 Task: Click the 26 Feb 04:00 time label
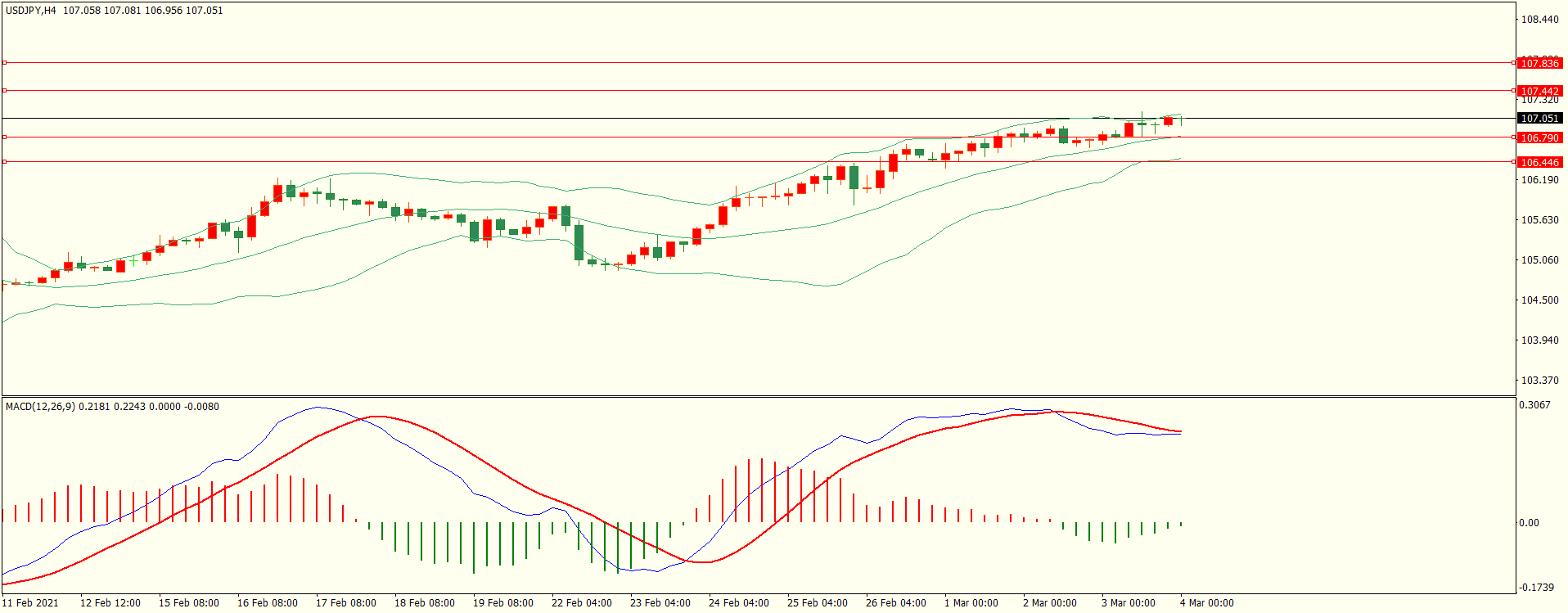coord(895,603)
